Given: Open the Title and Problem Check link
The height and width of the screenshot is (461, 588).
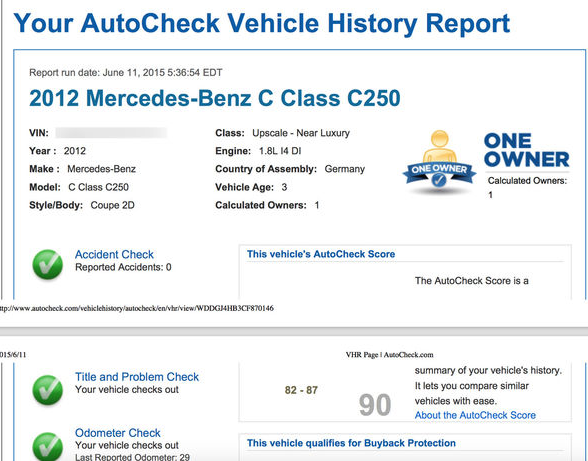Looking at the screenshot, I should click(137, 377).
